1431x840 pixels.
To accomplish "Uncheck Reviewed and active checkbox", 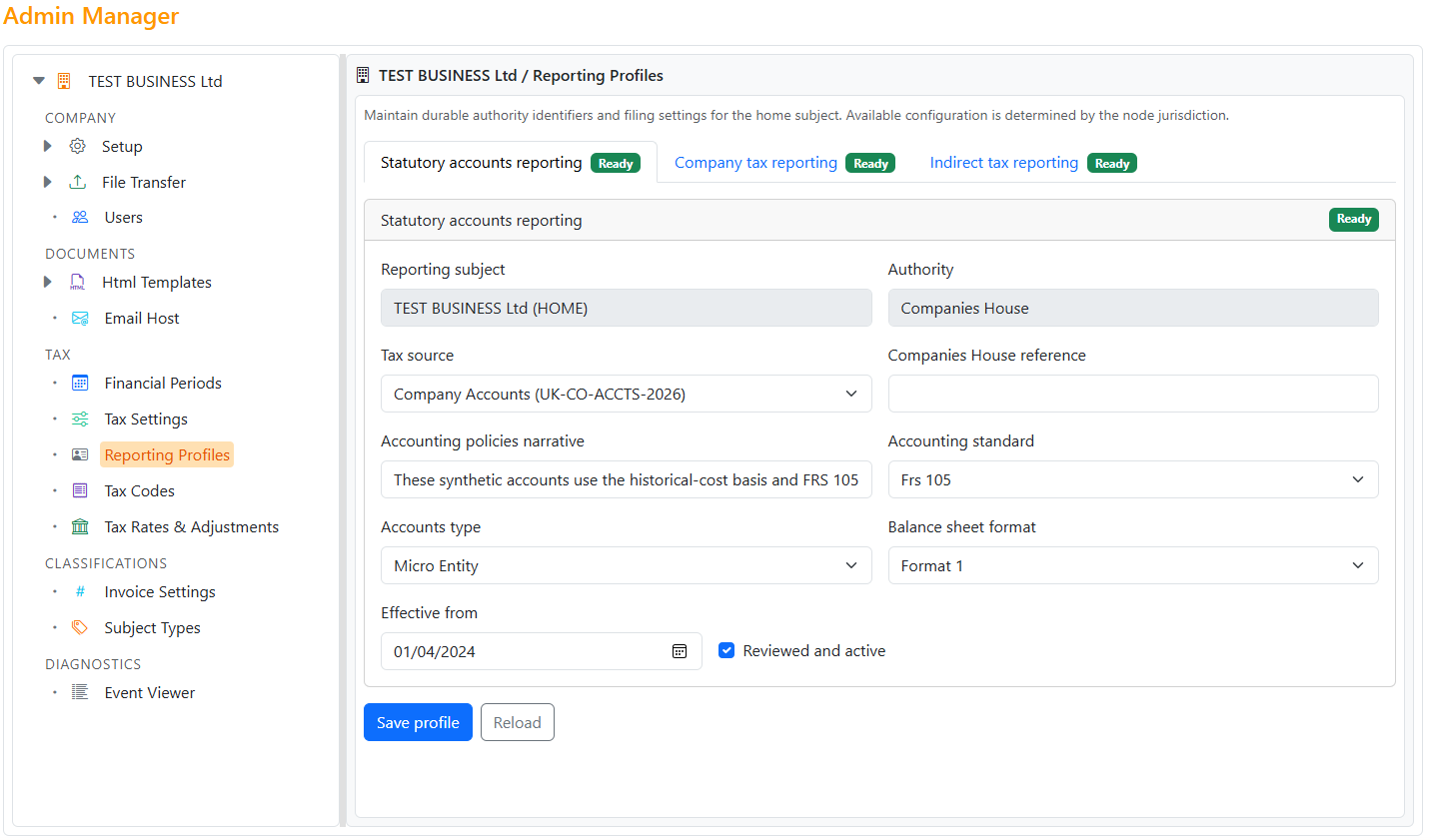I will point(726,650).
